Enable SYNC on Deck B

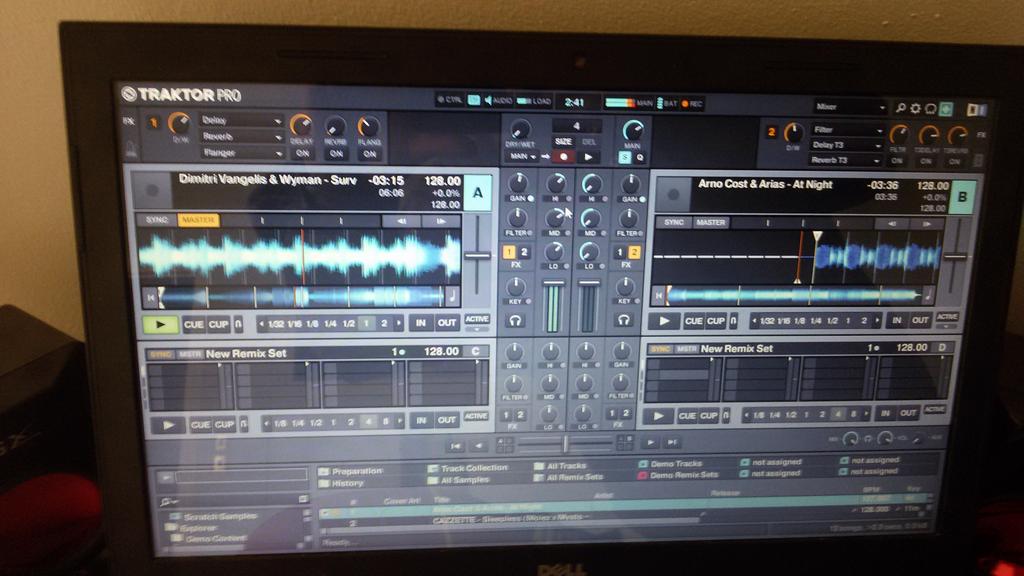673,222
